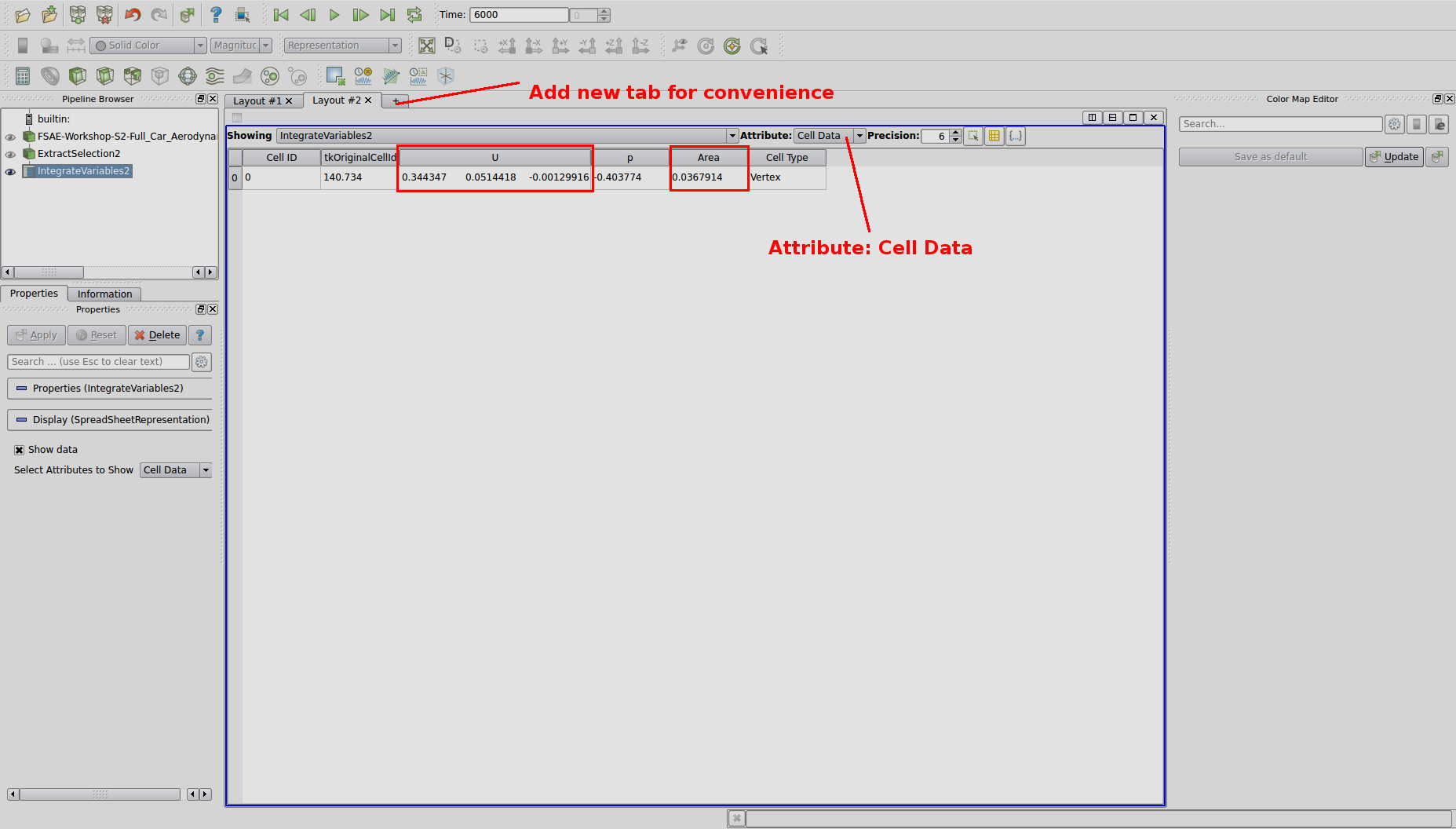1456x829 pixels.
Task: Click the Find Data icon
Action: (336, 76)
